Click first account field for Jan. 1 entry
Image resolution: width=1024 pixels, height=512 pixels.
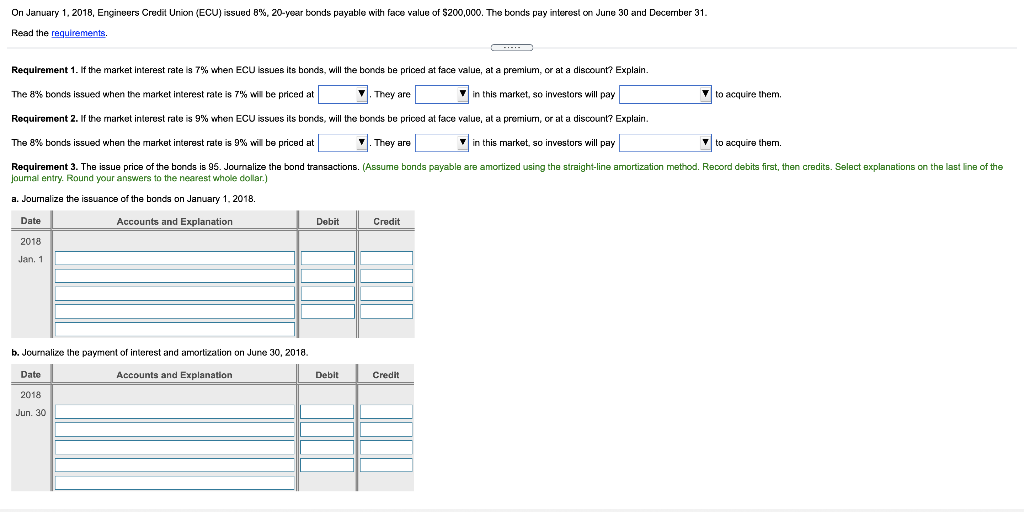175,259
